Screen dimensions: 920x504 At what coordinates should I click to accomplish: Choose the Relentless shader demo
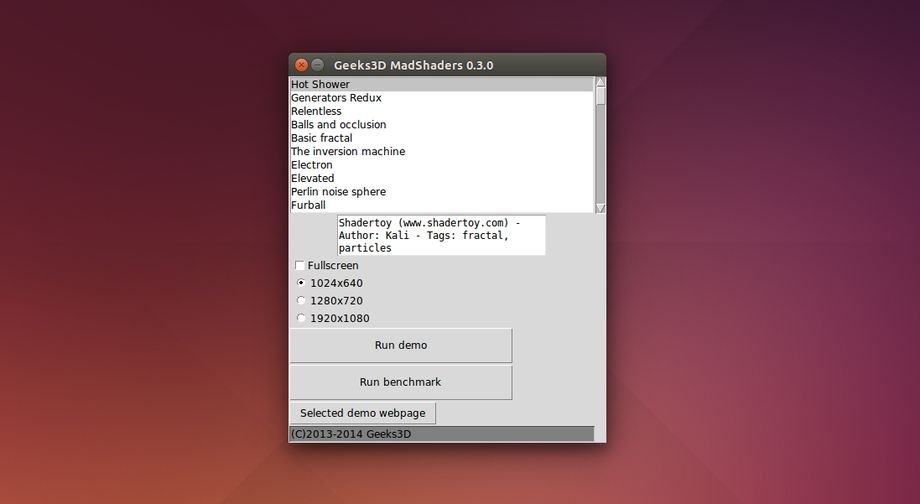click(x=316, y=111)
